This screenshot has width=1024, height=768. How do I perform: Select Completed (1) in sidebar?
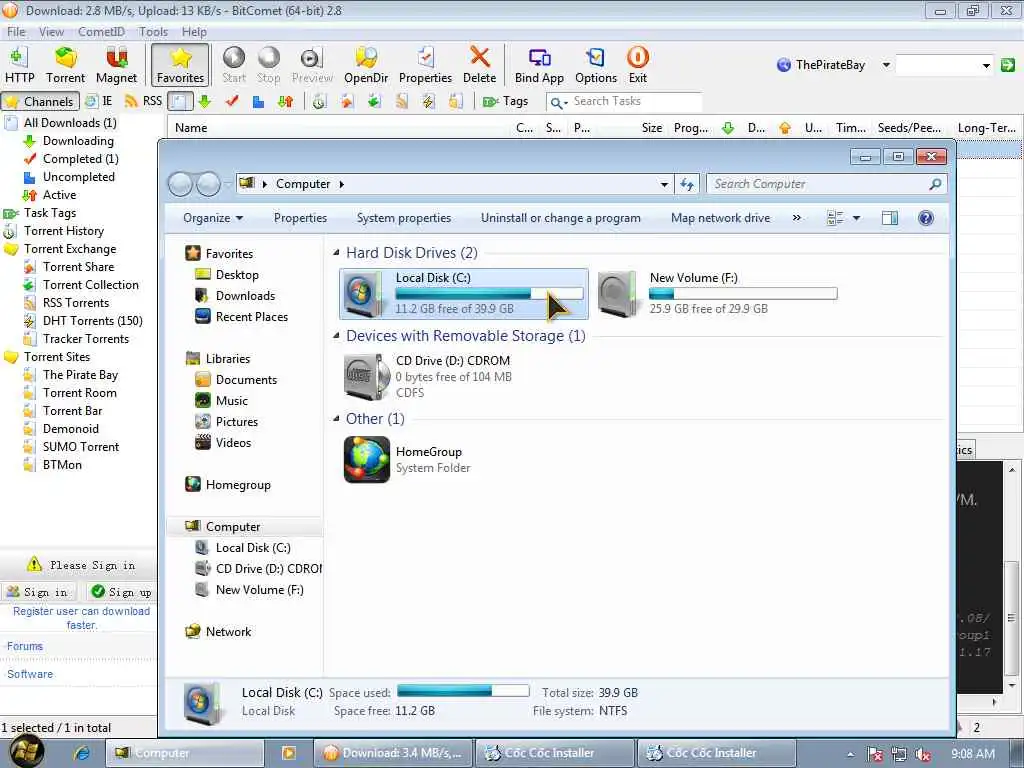pos(80,159)
